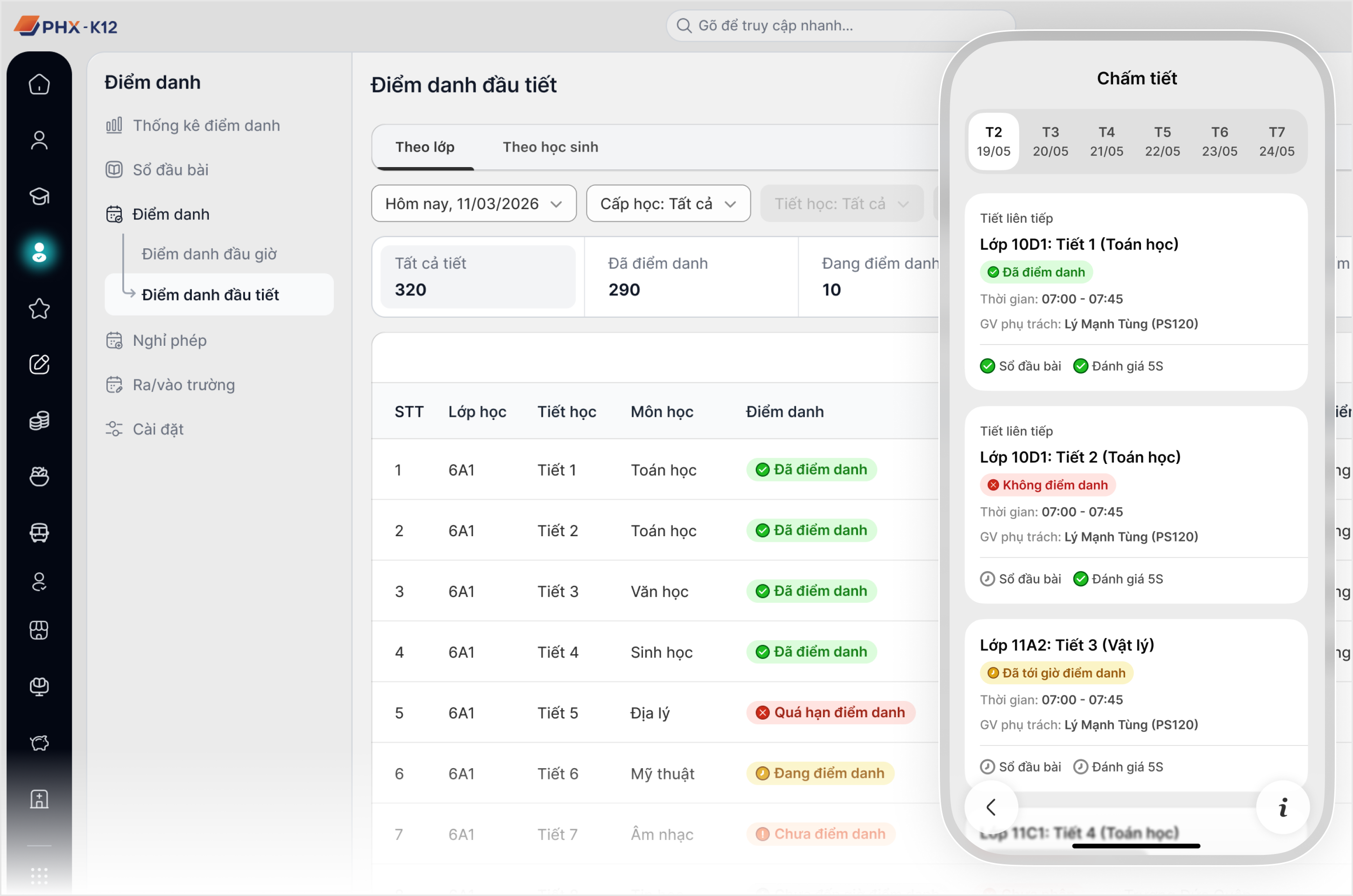The height and width of the screenshot is (896, 1353).
Task: Open the bus transport sidebar icon
Action: (x=39, y=532)
